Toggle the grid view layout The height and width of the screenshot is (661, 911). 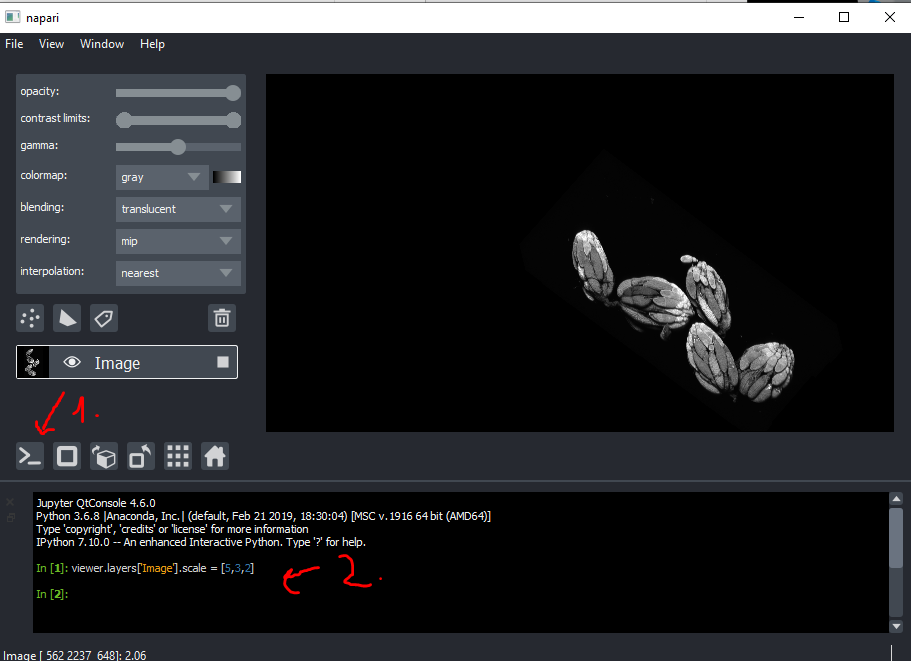point(177,456)
